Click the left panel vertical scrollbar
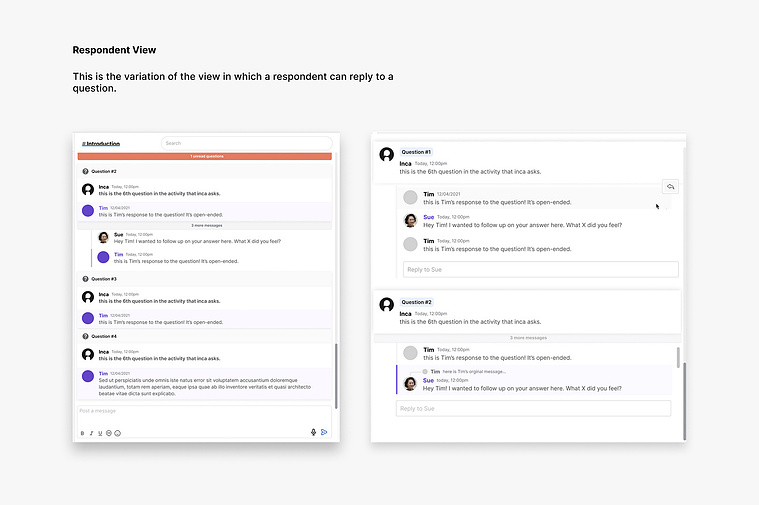The height and width of the screenshot is (505, 759). point(336,376)
